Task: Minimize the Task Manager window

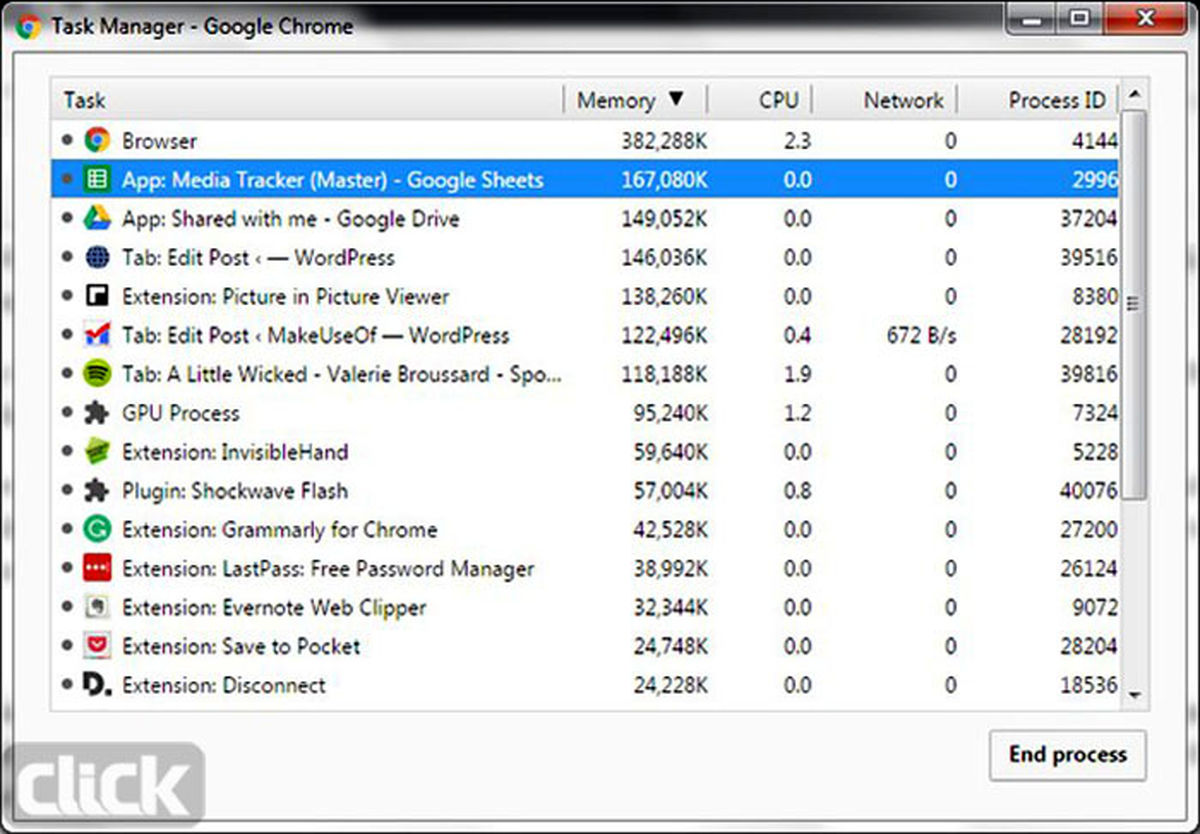Action: 1031,20
